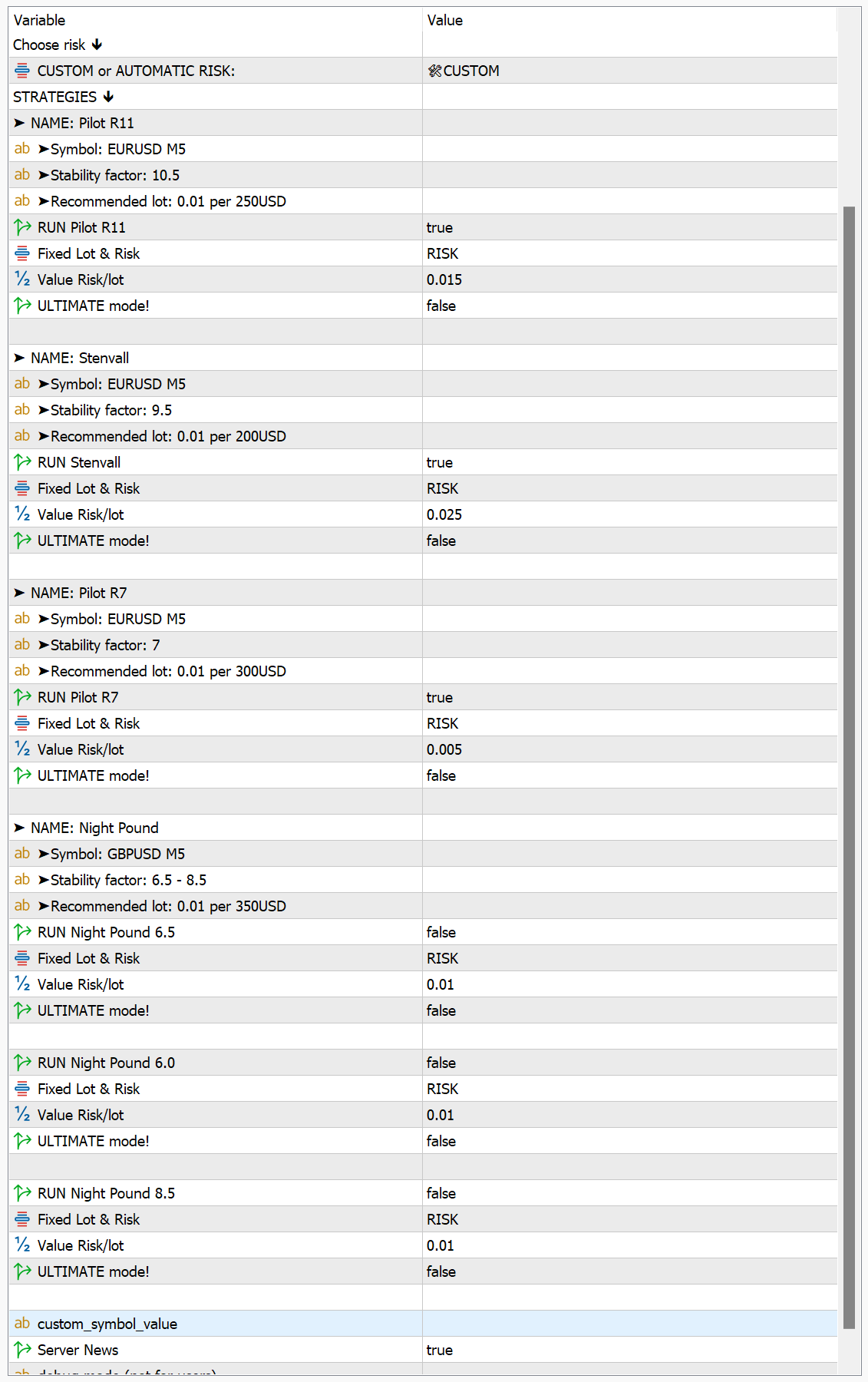Click the Value column header
Image resolution: width=868 pixels, height=1382 pixels.
tap(445, 20)
